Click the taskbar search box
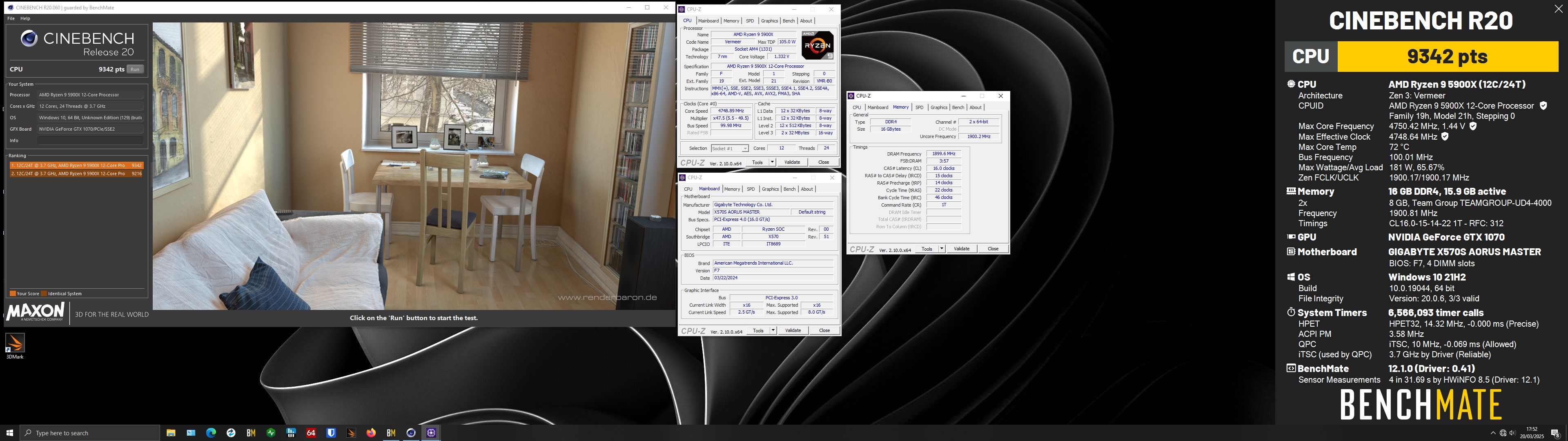 pos(90,433)
